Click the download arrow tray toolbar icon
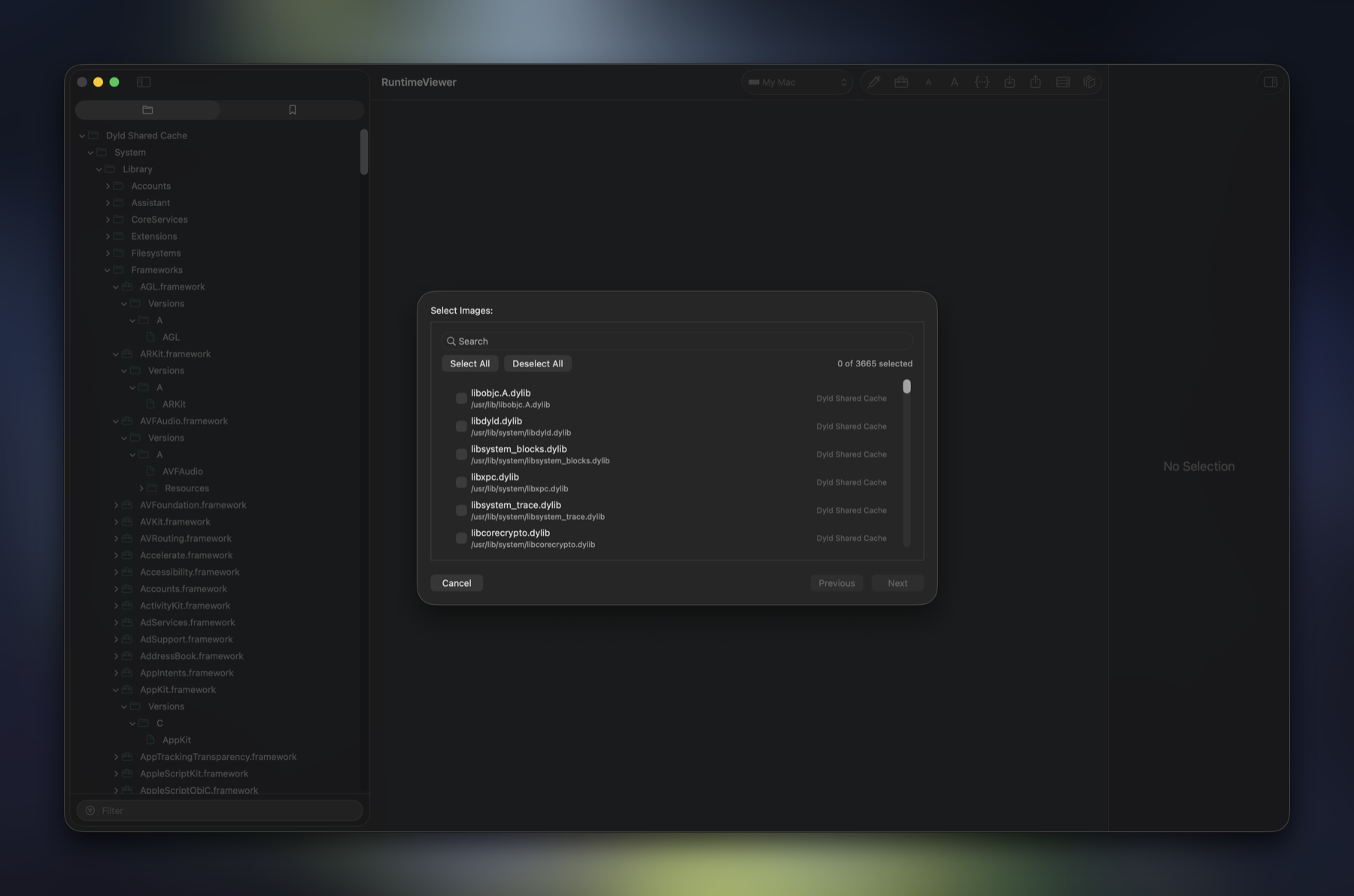This screenshot has height=896, width=1354. click(x=1009, y=82)
